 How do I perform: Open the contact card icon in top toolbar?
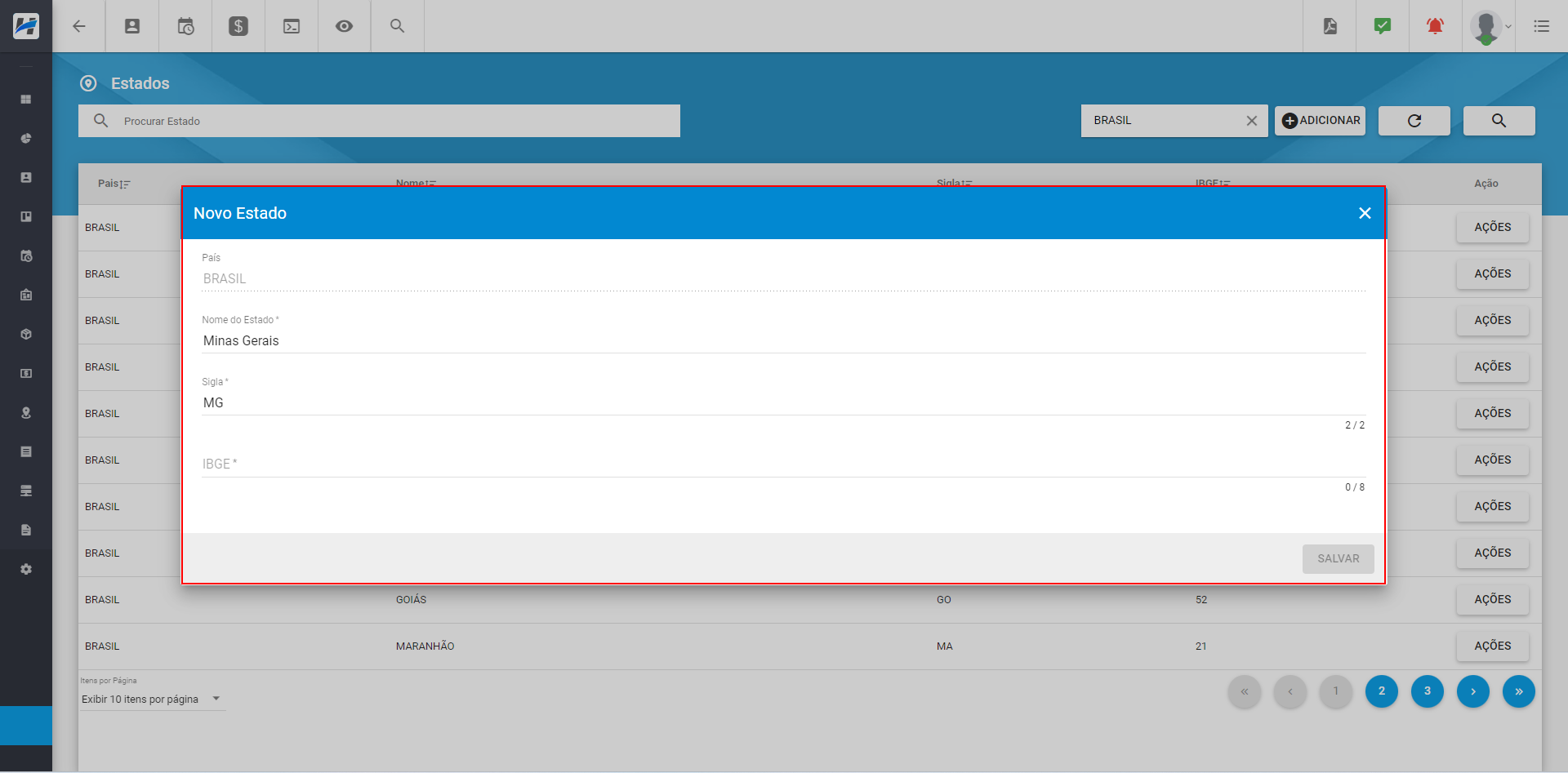132,26
